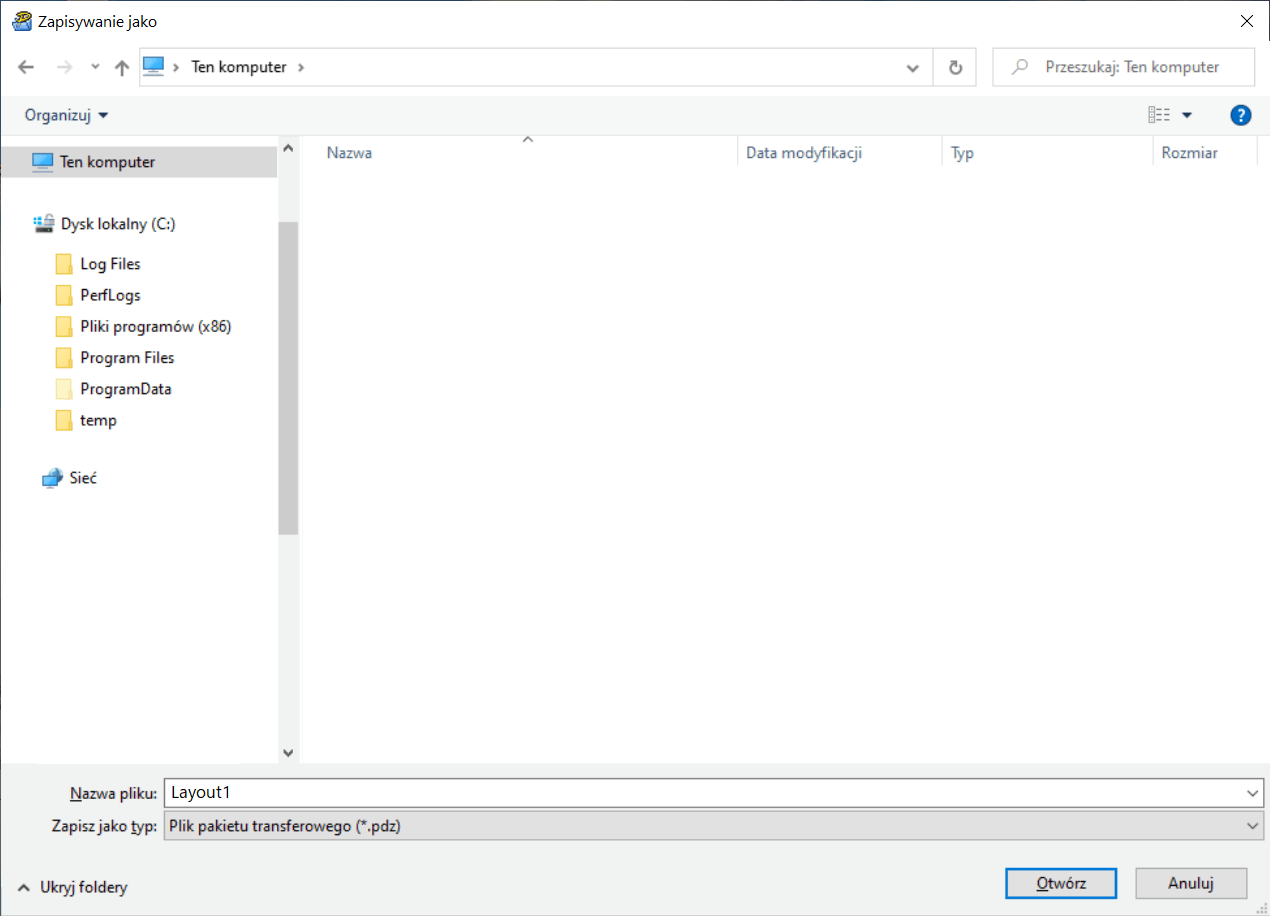Open the Zapisz jako typ dropdown
The width and height of the screenshot is (1270, 916).
(1254, 826)
